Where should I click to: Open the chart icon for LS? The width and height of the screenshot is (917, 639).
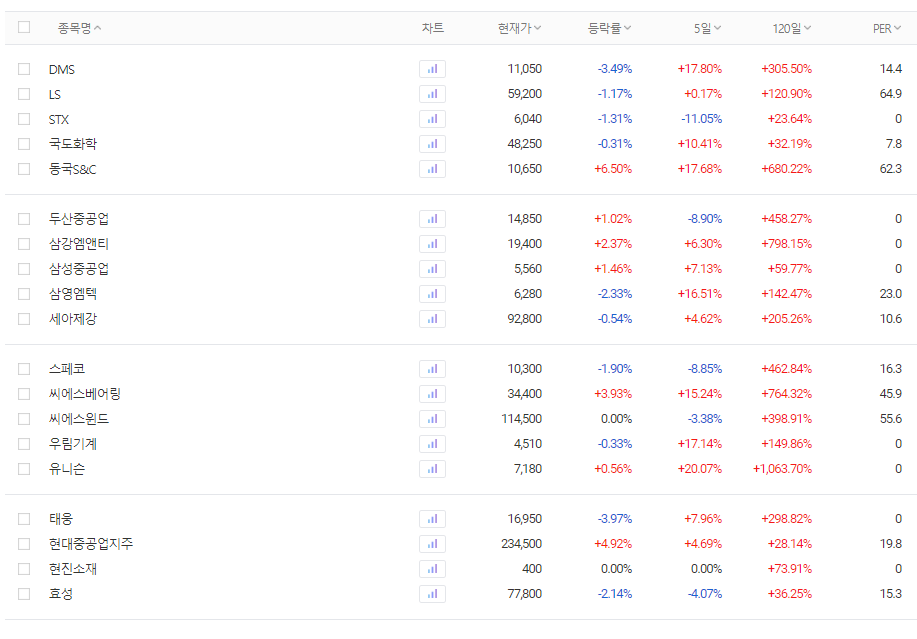pos(432,94)
